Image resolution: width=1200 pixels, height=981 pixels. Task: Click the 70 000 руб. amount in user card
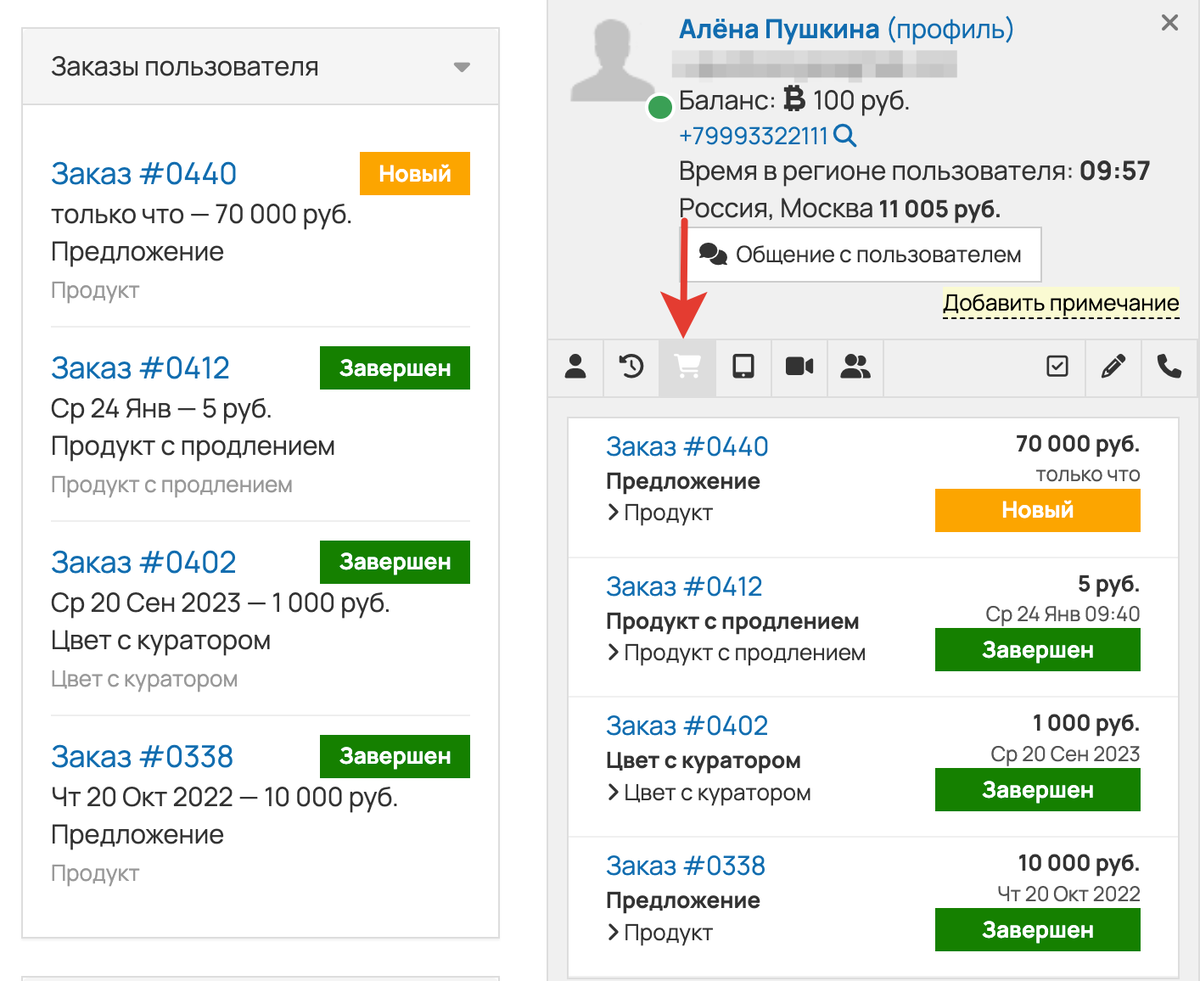[x=1078, y=444]
